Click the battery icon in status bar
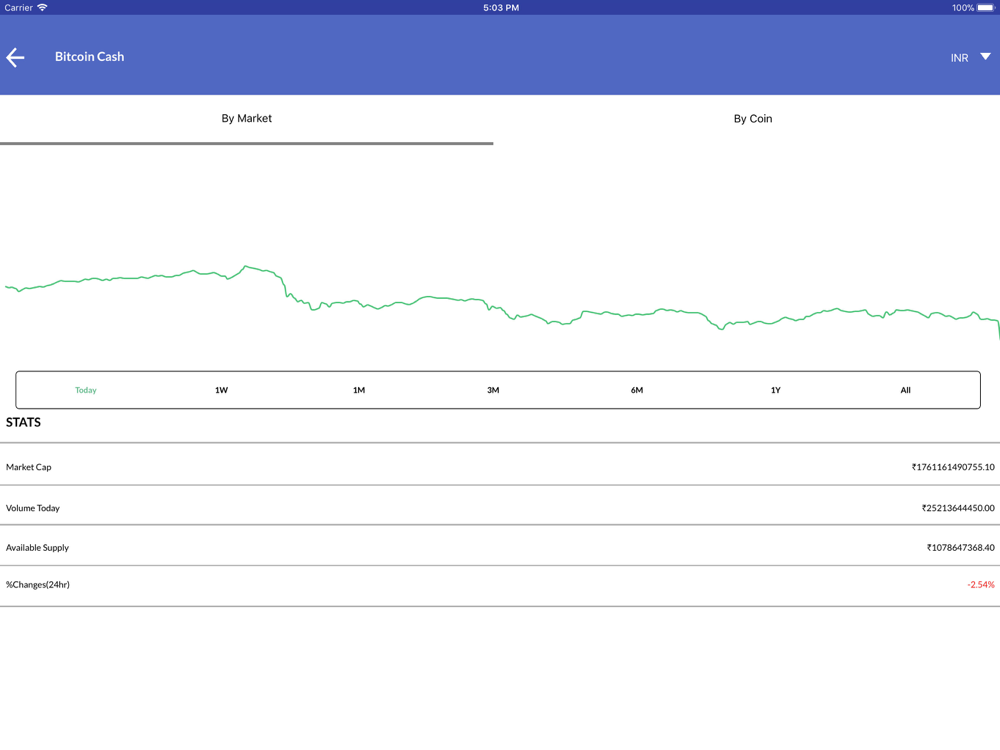 click(986, 8)
